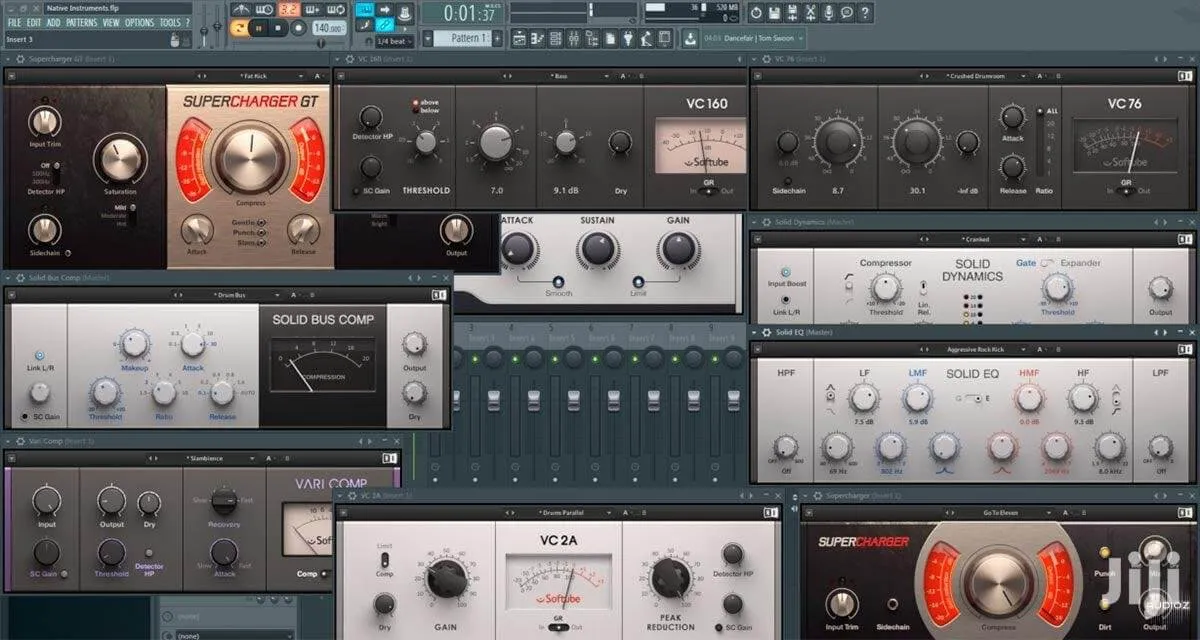Click the microphone recording icon in the toolbar

(x=829, y=13)
